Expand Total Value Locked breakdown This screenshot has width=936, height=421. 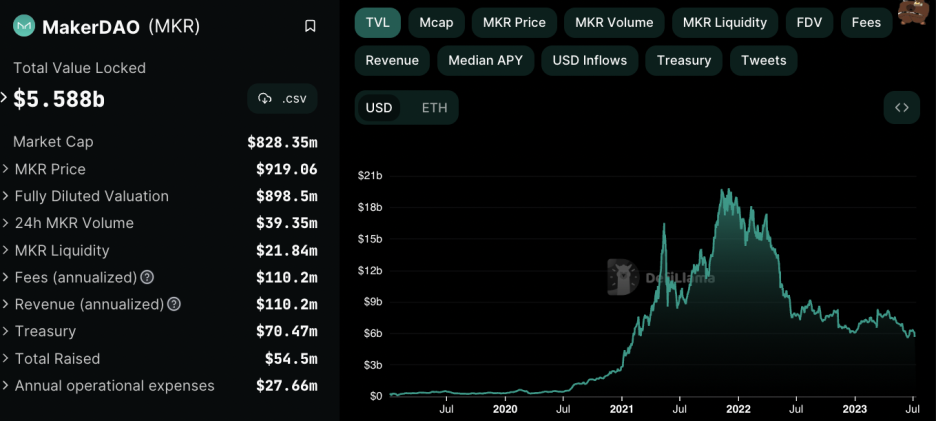(5, 99)
